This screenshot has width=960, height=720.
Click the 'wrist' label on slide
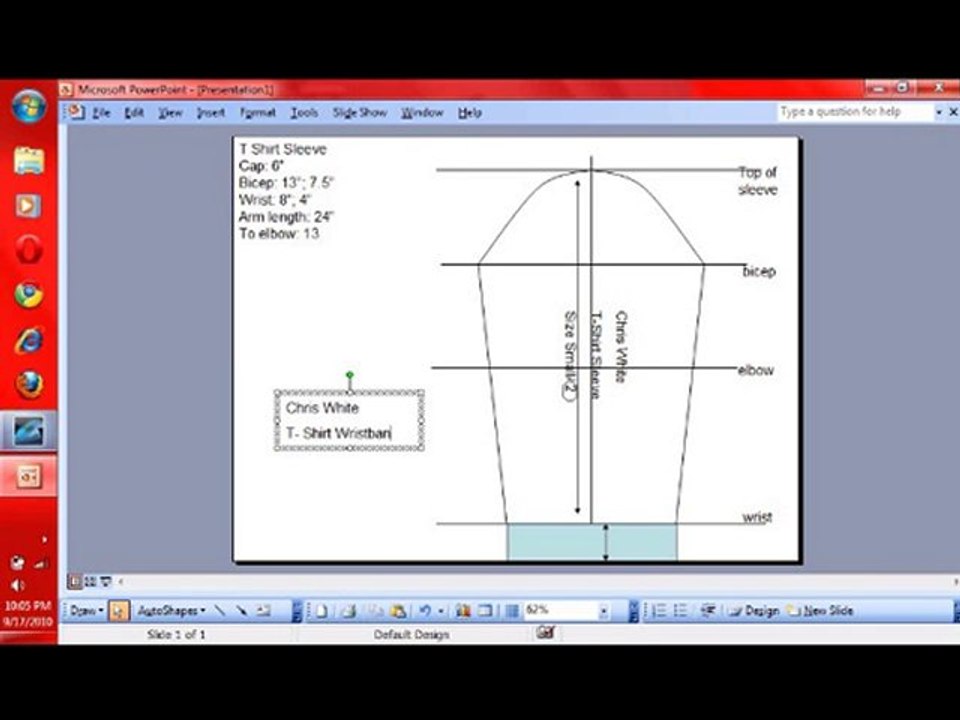tap(757, 517)
